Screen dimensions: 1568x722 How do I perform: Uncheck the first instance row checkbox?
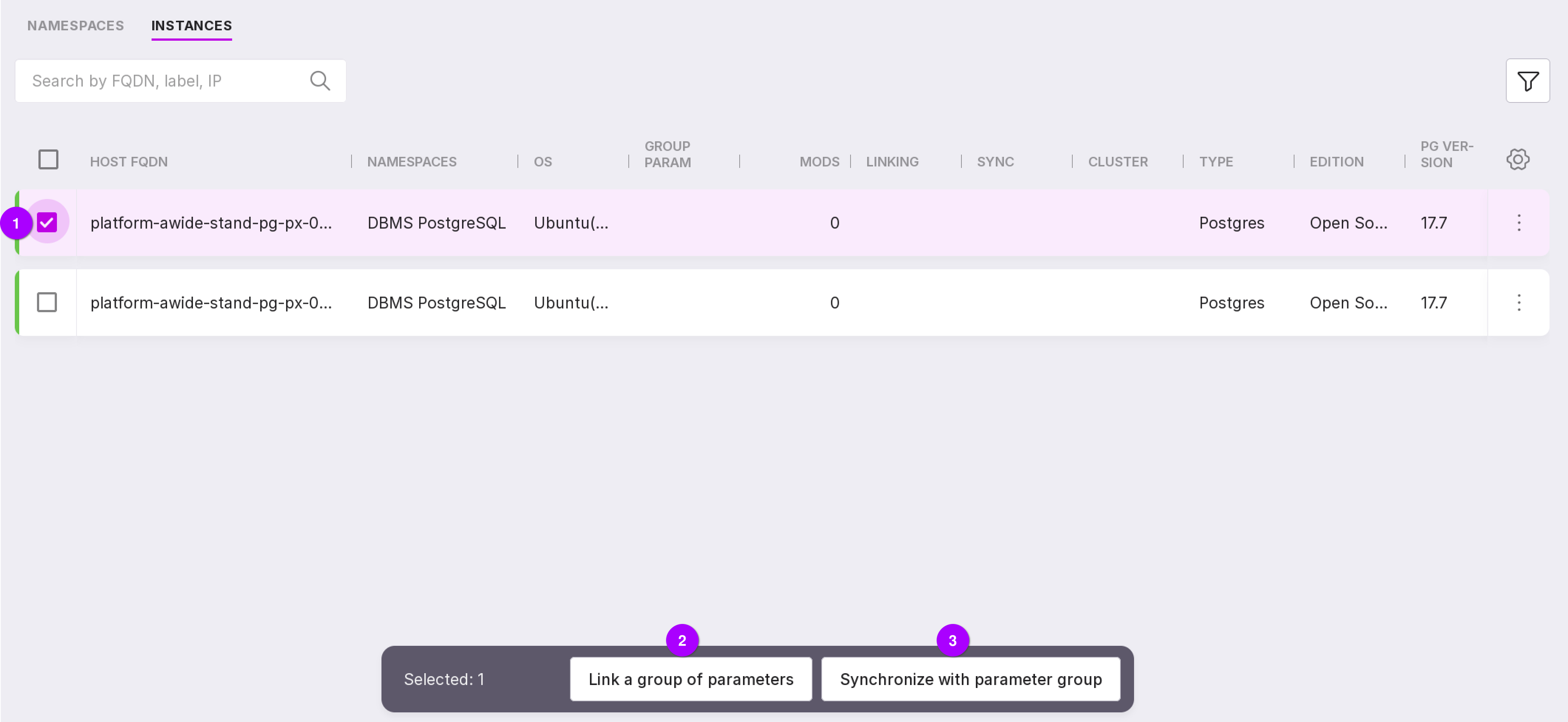(47, 223)
